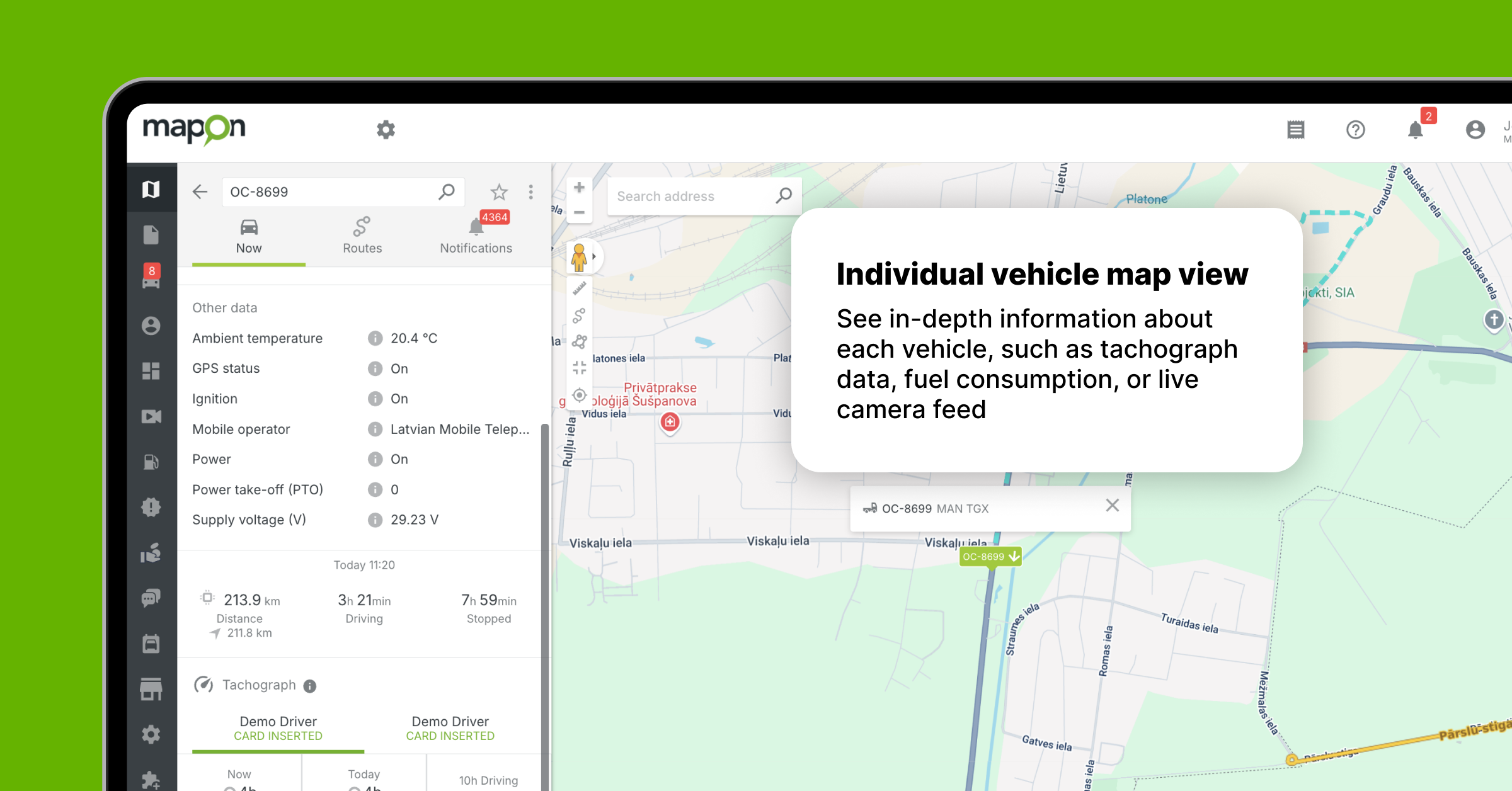The height and width of the screenshot is (791, 1512).
Task: Click the locate-me target map icon
Action: click(579, 396)
